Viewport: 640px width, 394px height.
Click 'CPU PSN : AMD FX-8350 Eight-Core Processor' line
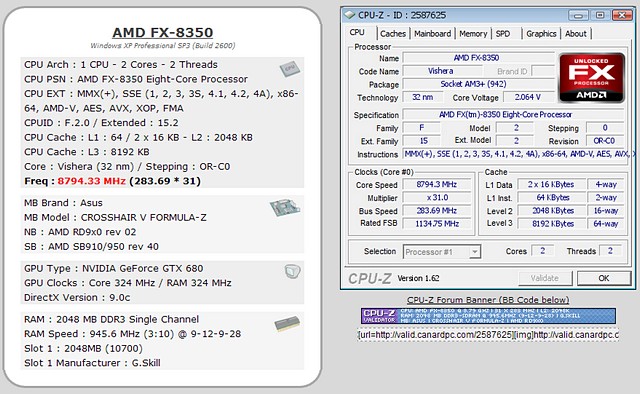pyautogui.click(x=136, y=79)
